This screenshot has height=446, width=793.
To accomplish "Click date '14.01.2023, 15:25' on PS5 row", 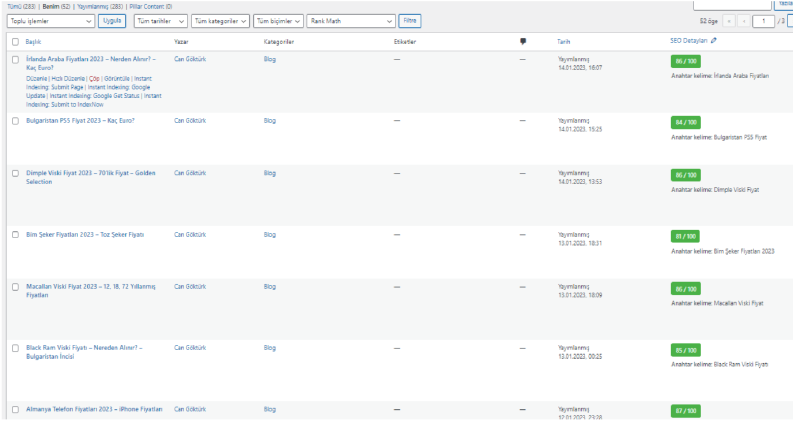I will (x=580, y=129).
